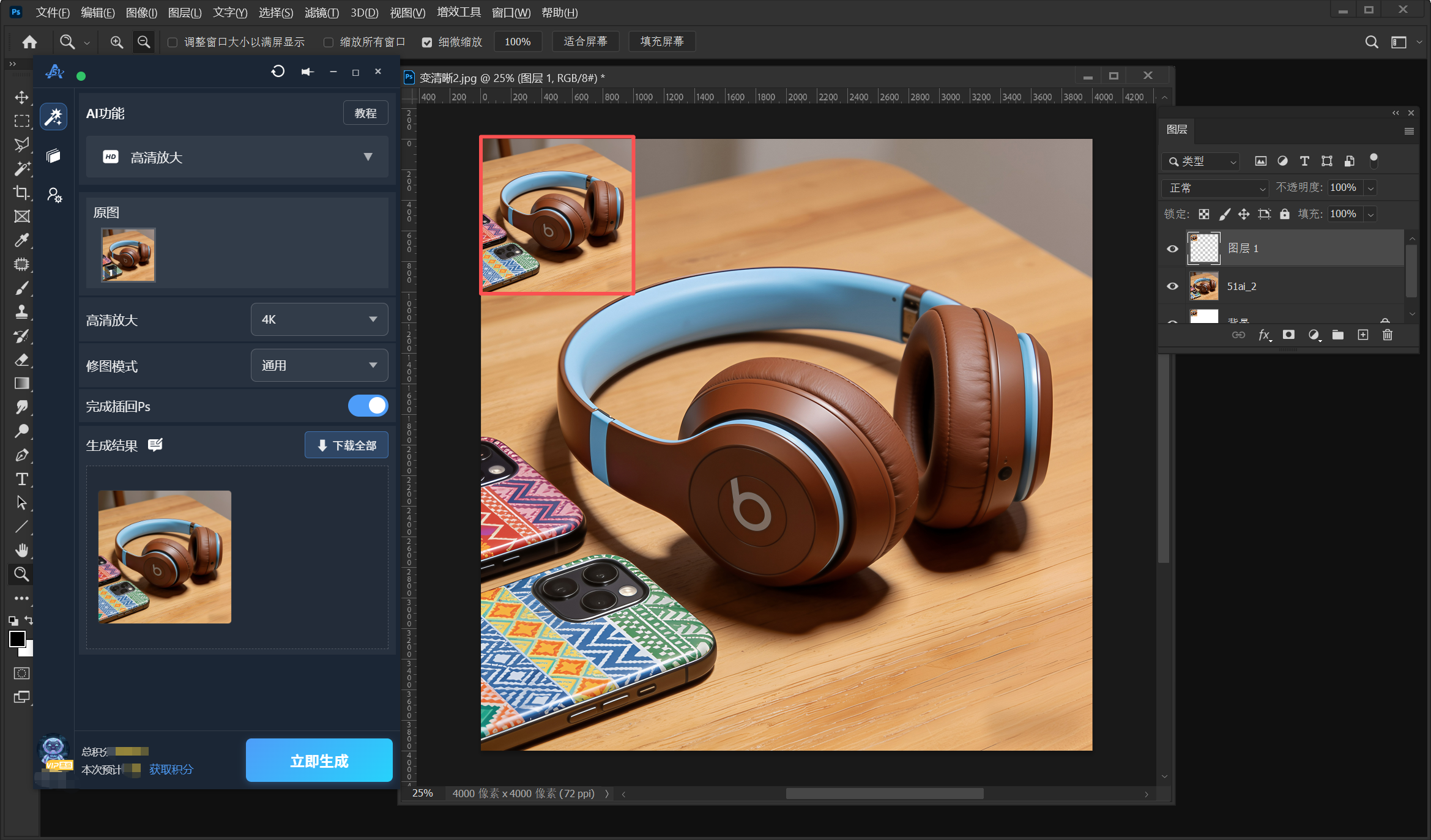This screenshot has width=1431, height=840.
Task: Select the Eraser tool
Action: click(x=21, y=360)
